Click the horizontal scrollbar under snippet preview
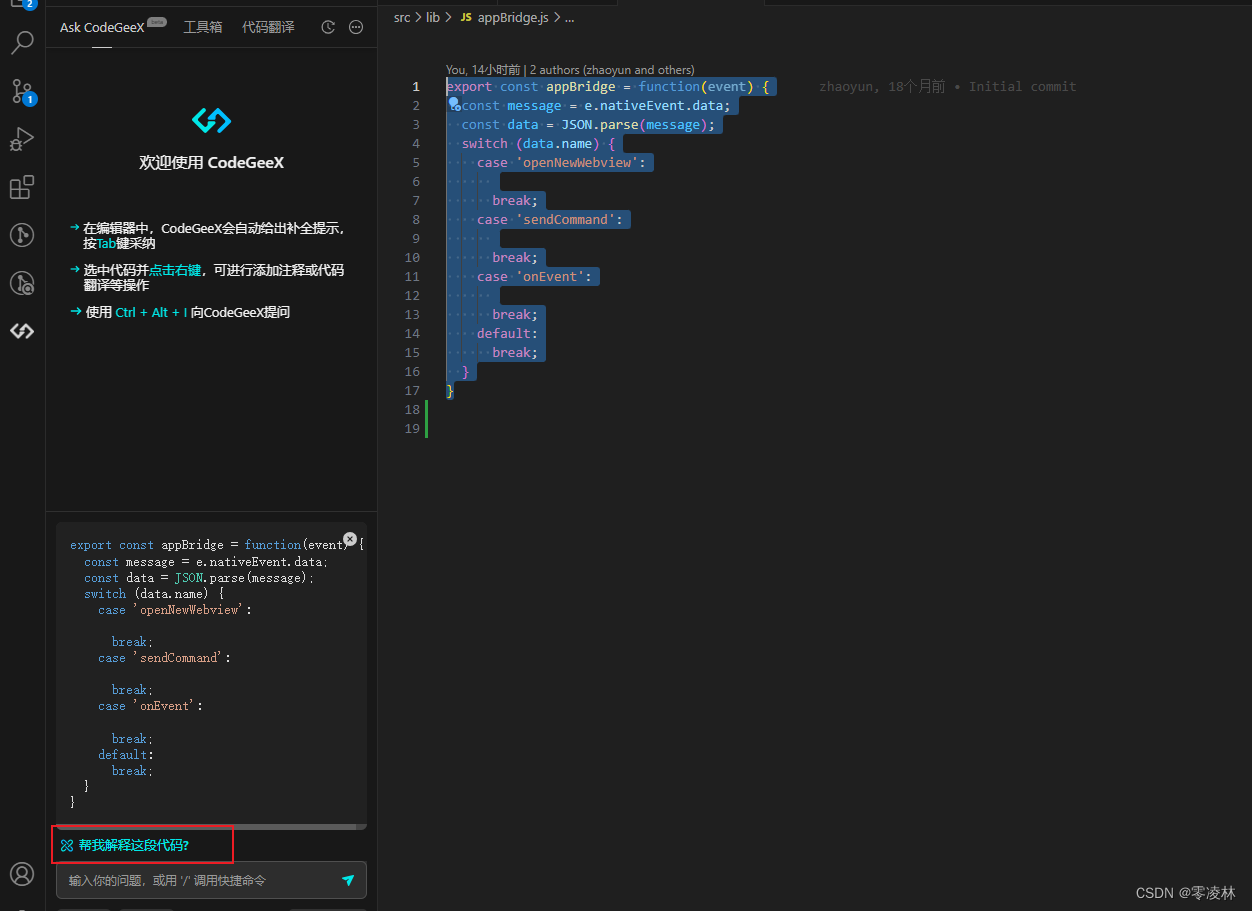 (x=206, y=827)
